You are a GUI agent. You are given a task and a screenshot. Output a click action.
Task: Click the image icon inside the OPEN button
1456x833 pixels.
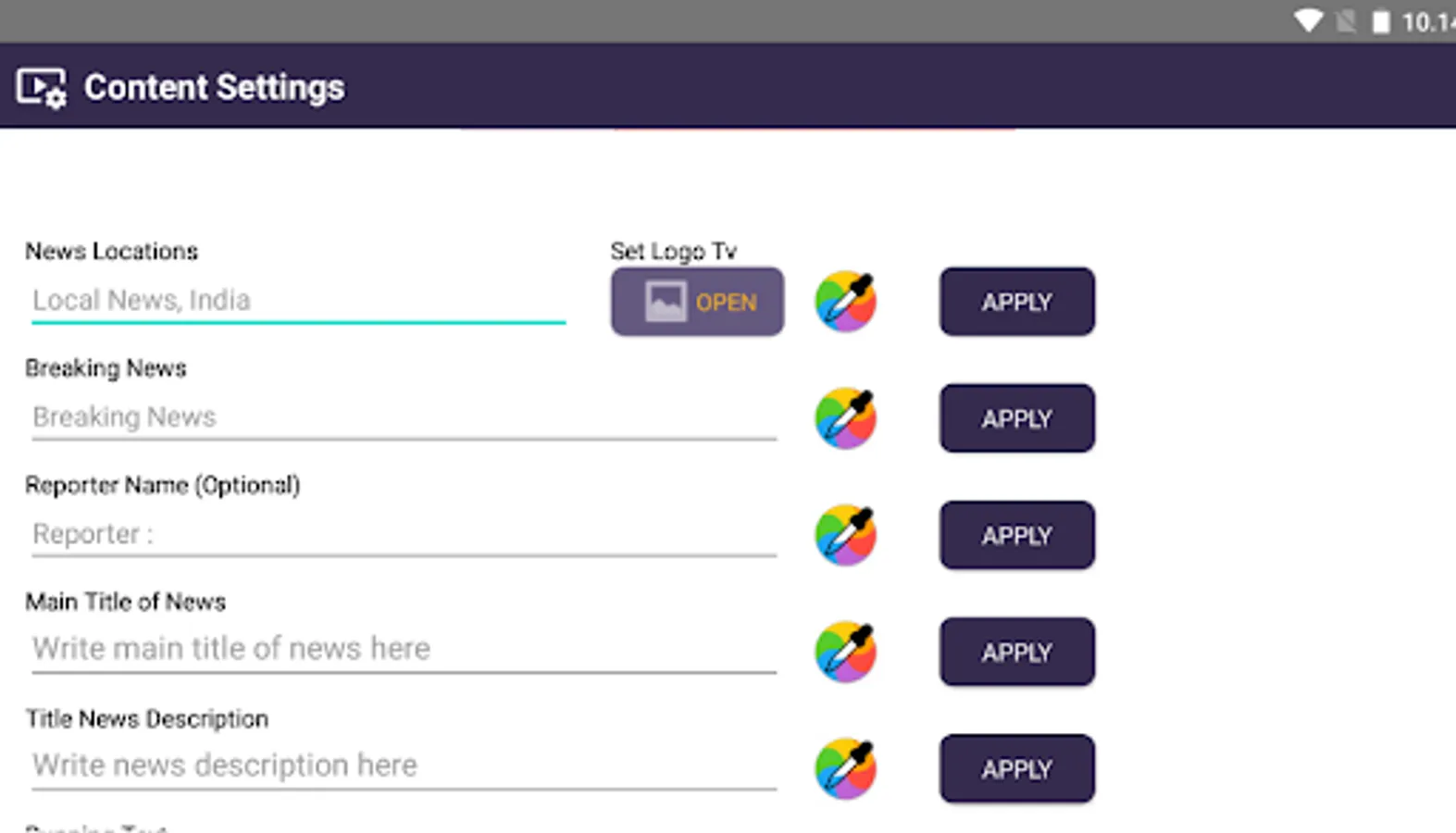666,302
